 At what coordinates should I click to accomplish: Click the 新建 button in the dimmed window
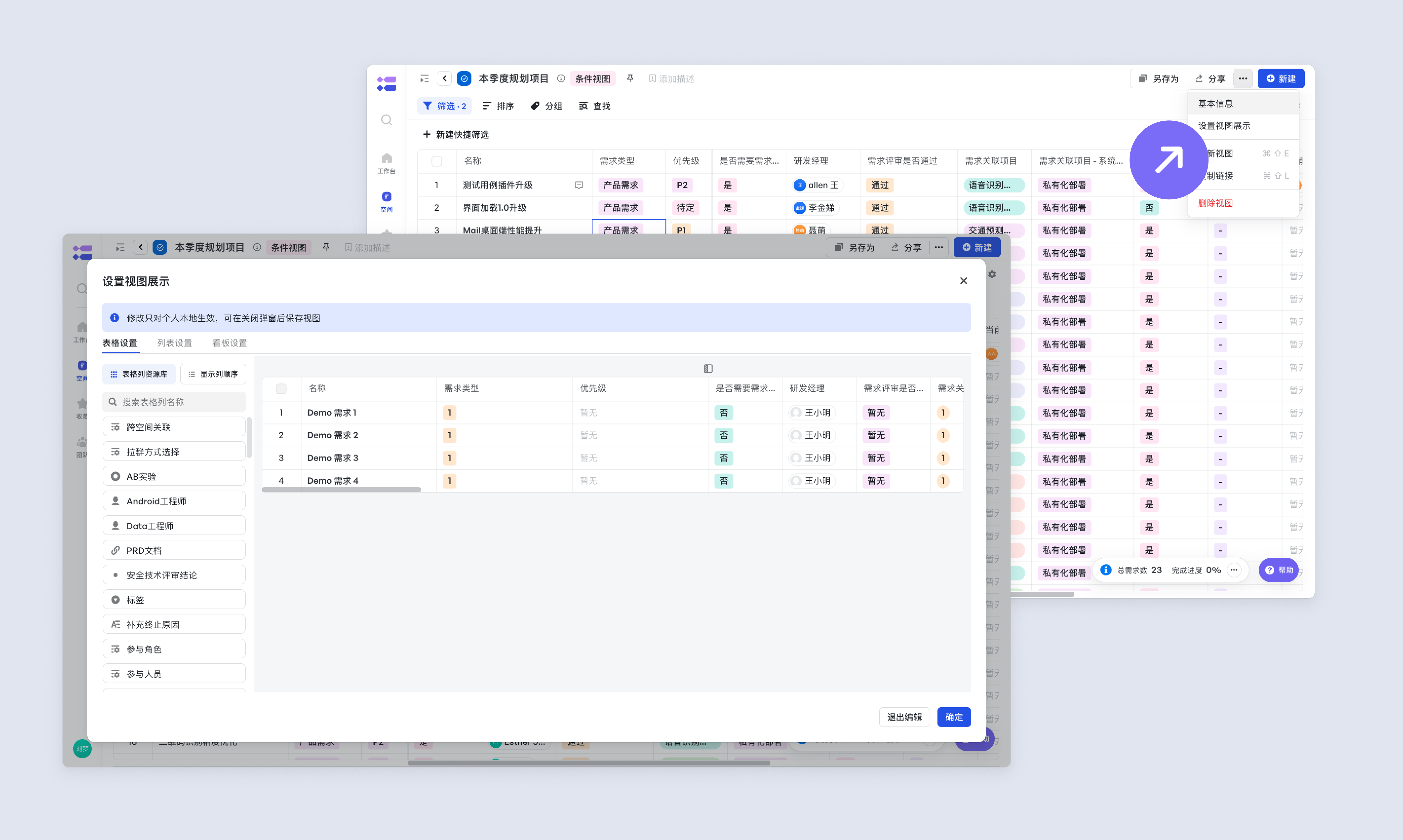977,247
